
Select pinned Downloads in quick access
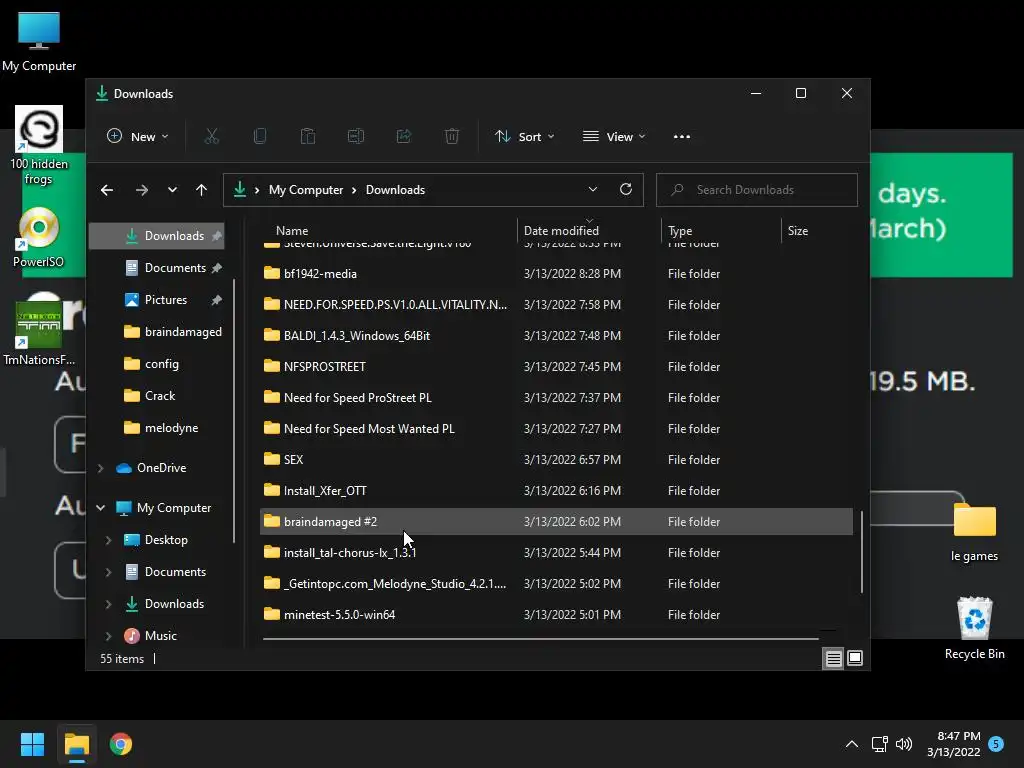coord(157,236)
